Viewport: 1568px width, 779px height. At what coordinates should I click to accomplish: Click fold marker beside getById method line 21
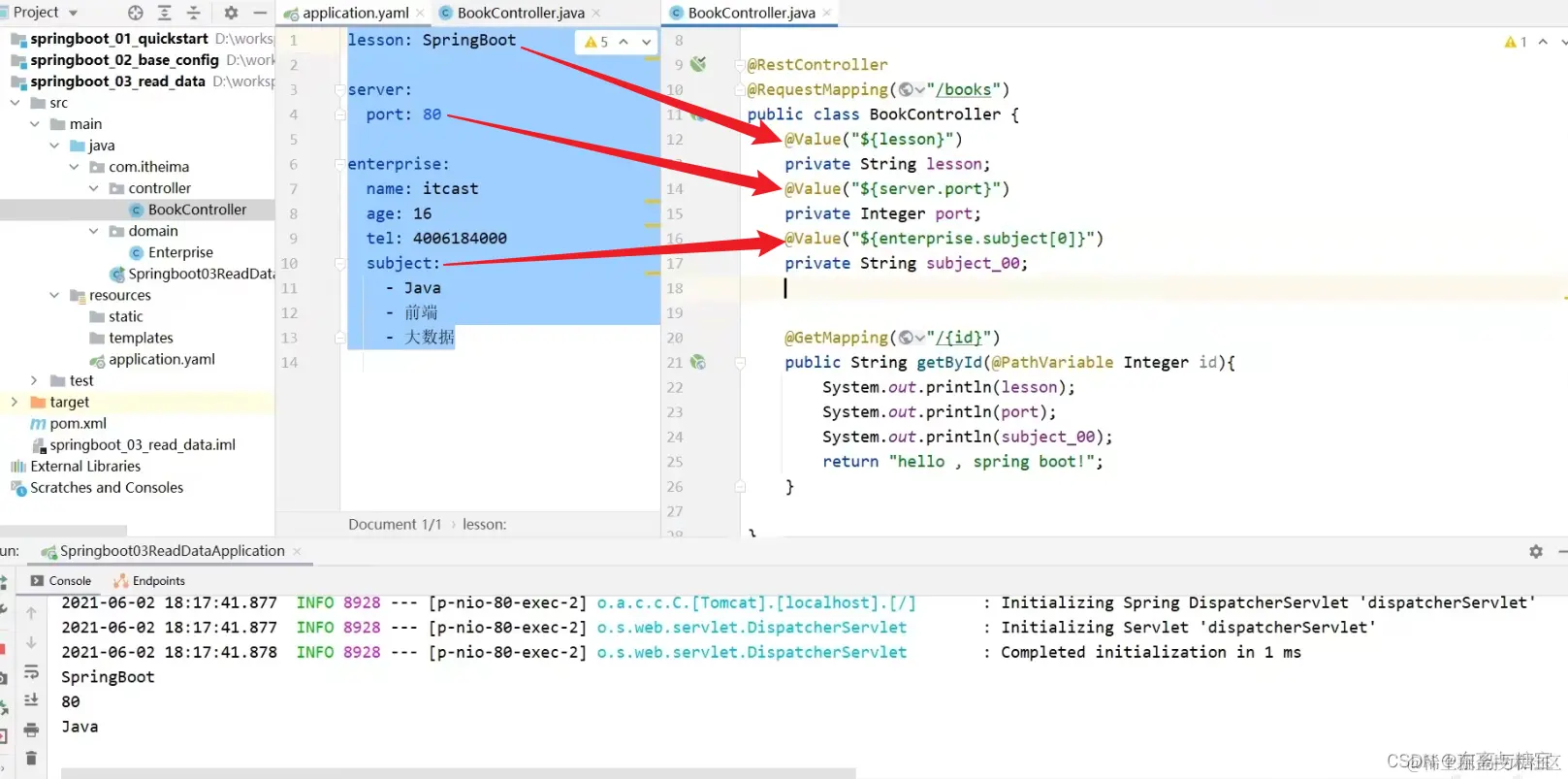point(740,363)
